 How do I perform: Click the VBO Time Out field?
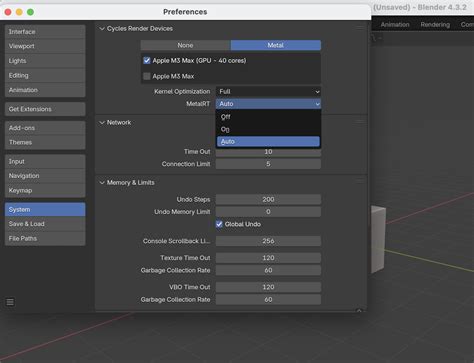point(268,287)
